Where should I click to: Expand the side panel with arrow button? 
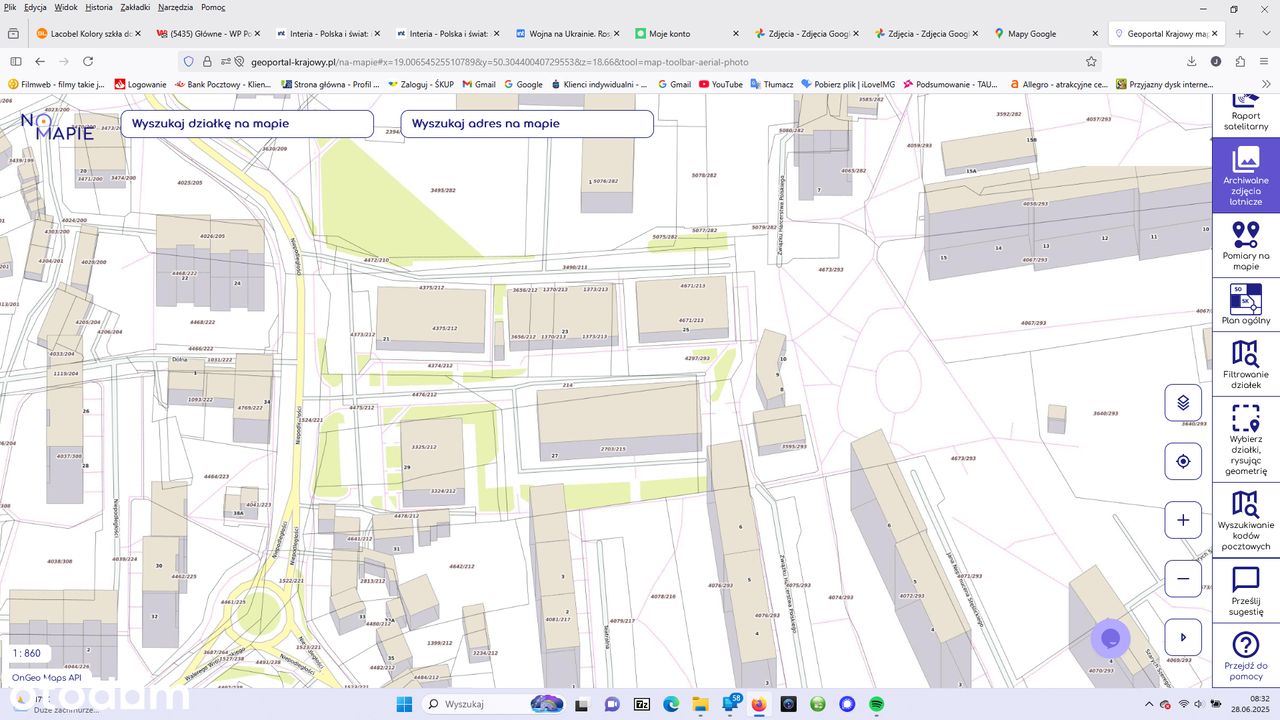click(1183, 637)
